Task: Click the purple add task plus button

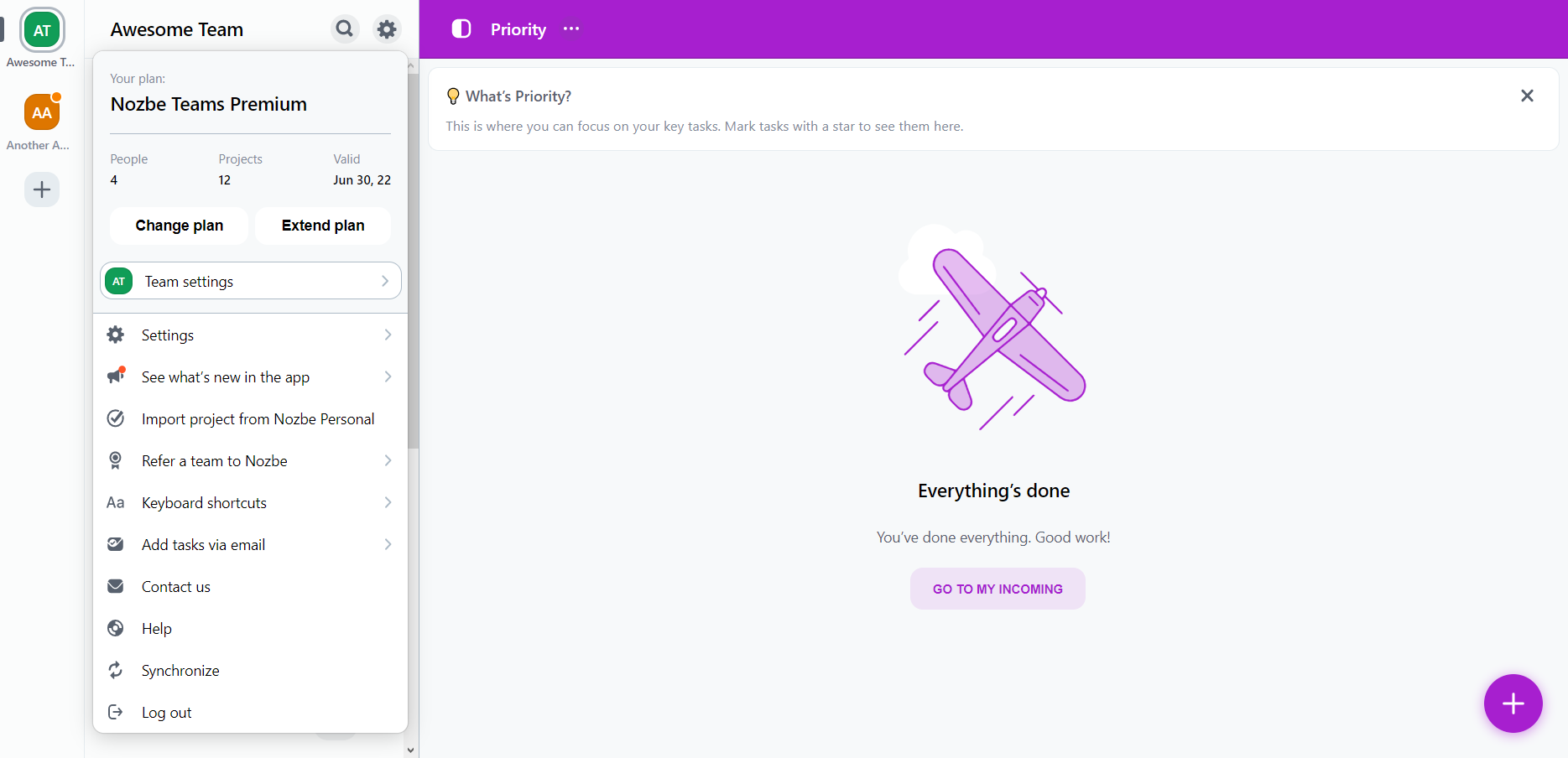Action: tap(1513, 703)
